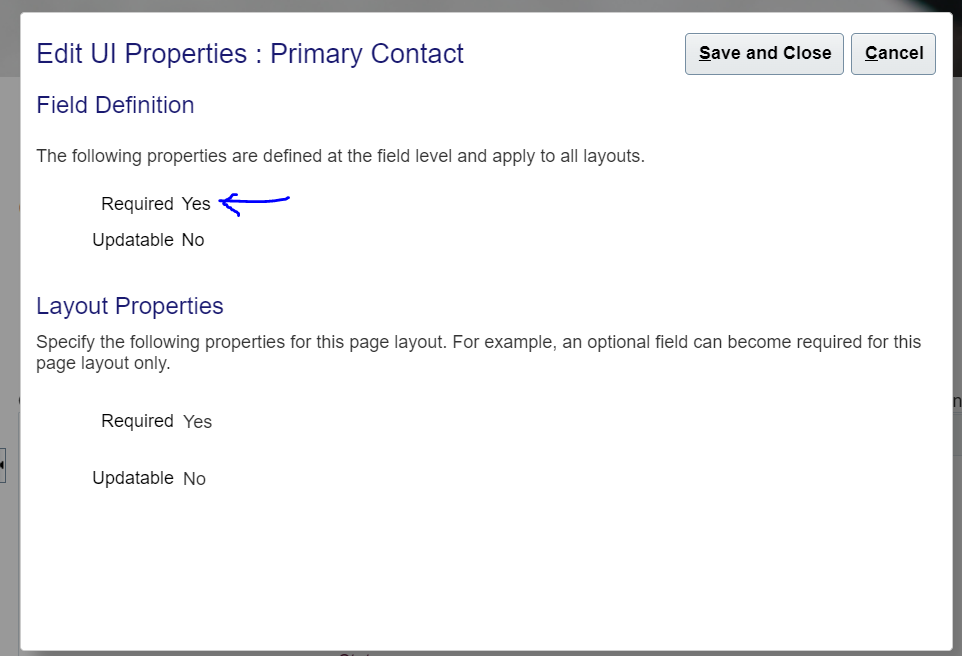Click the 'page layout only.' text line
The width and height of the screenshot is (962, 656).
(103, 363)
